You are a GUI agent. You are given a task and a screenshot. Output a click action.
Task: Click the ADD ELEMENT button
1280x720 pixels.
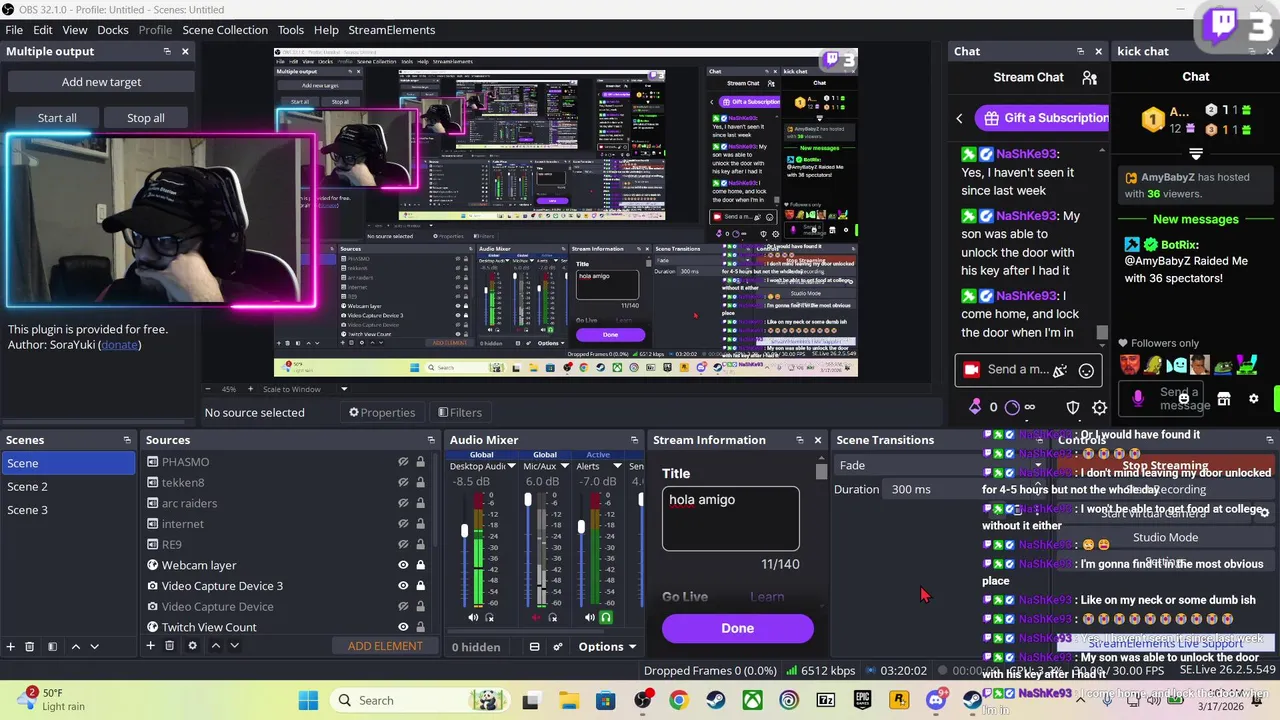385,646
